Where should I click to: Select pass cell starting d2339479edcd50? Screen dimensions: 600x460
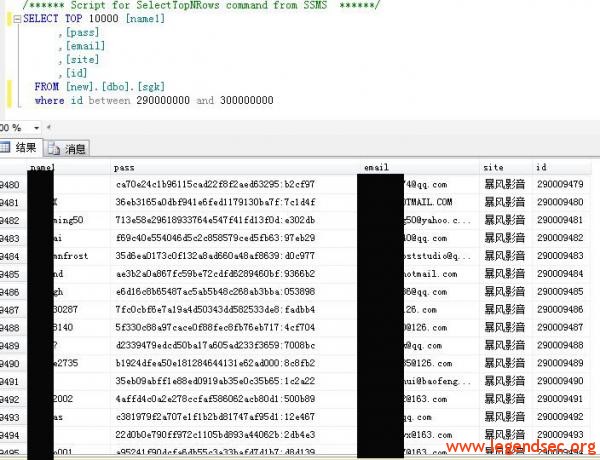point(235,345)
